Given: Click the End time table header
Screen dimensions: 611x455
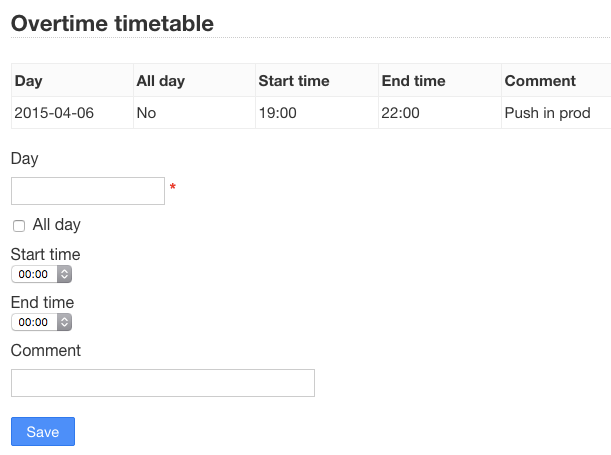Looking at the screenshot, I should point(414,81).
